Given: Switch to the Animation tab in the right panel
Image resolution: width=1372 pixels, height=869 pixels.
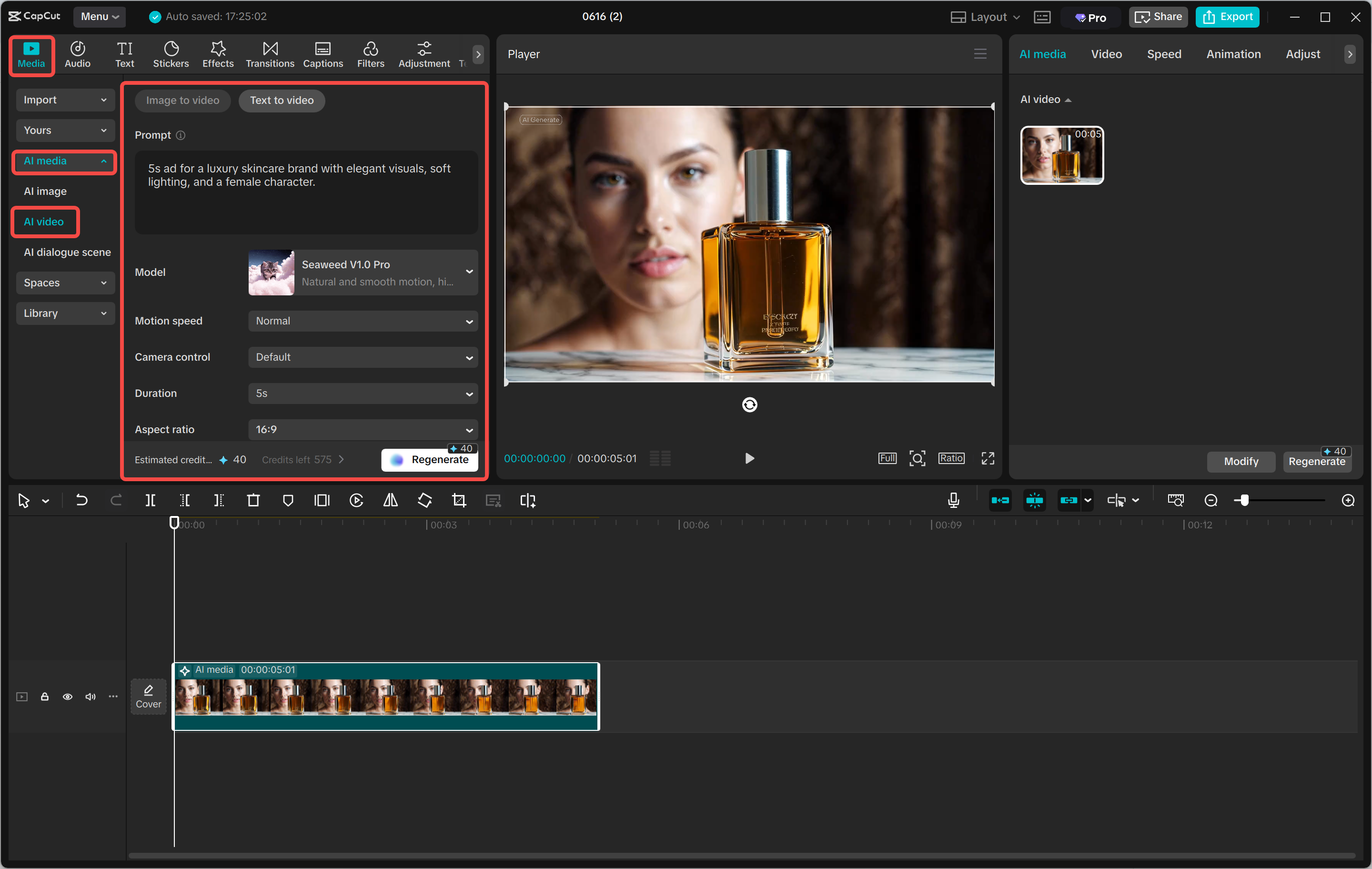Looking at the screenshot, I should (1233, 53).
